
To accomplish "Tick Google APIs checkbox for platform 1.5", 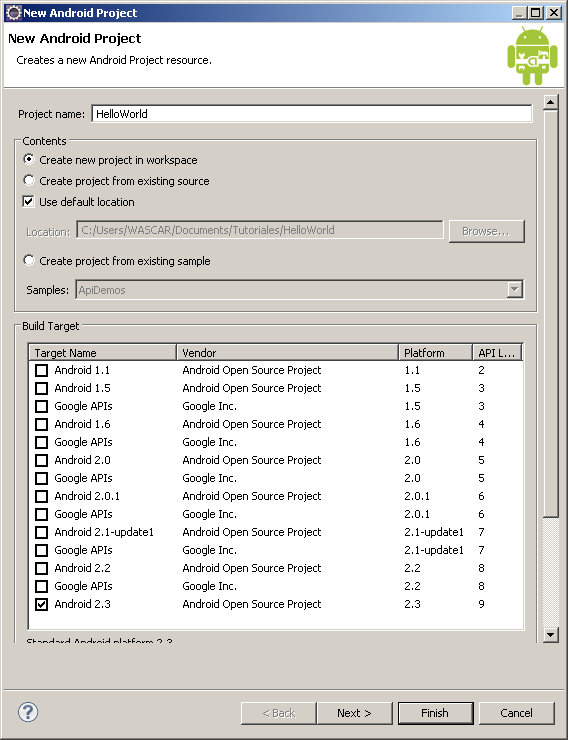I will (x=42, y=406).
